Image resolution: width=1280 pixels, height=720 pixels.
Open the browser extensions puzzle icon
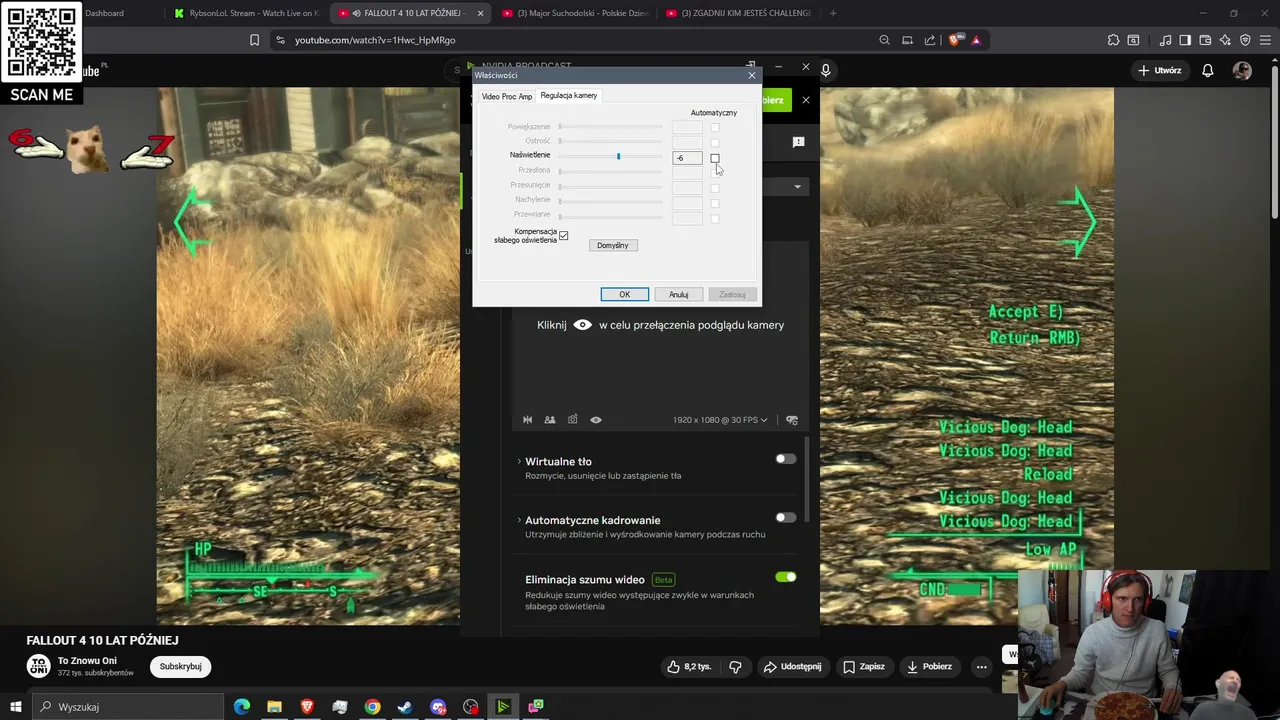pyautogui.click(x=1113, y=40)
